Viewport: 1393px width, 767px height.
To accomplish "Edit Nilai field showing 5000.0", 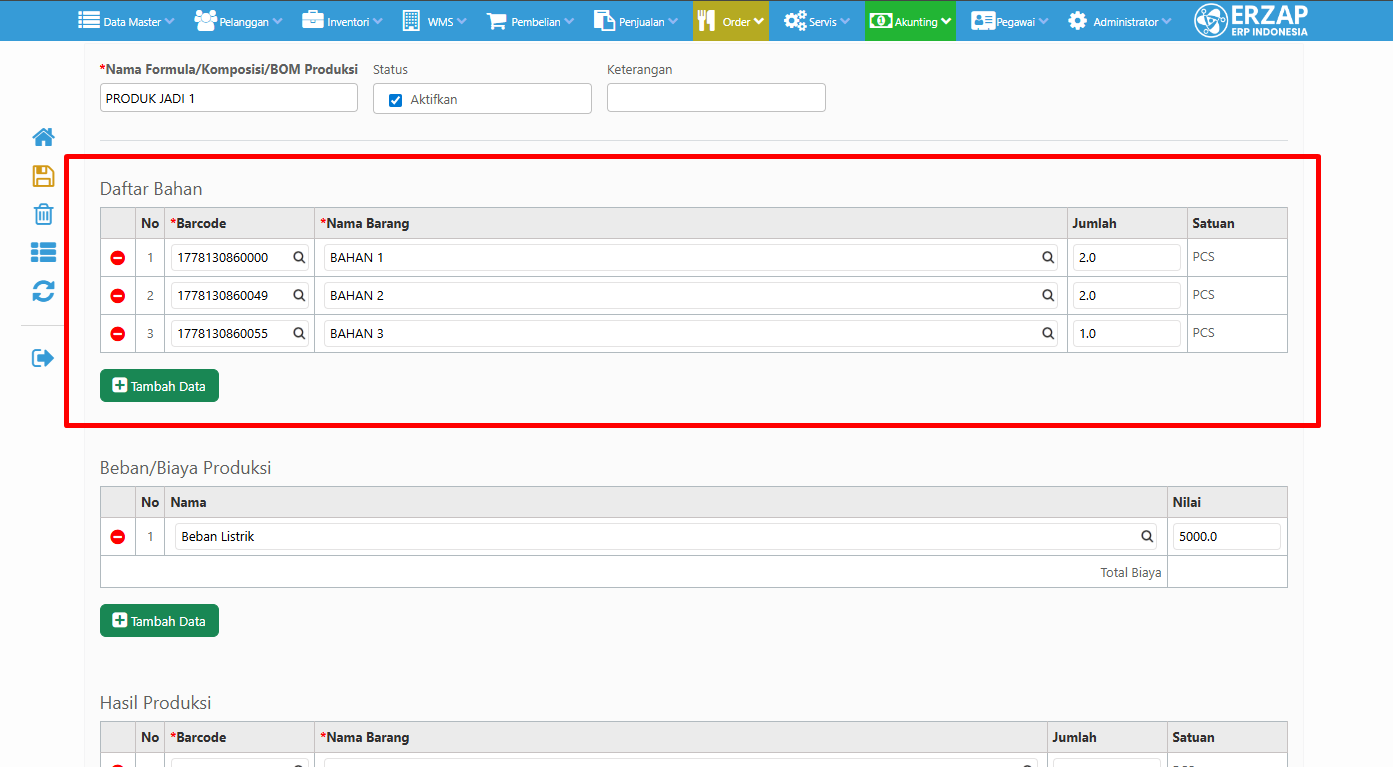I will [x=1226, y=537].
